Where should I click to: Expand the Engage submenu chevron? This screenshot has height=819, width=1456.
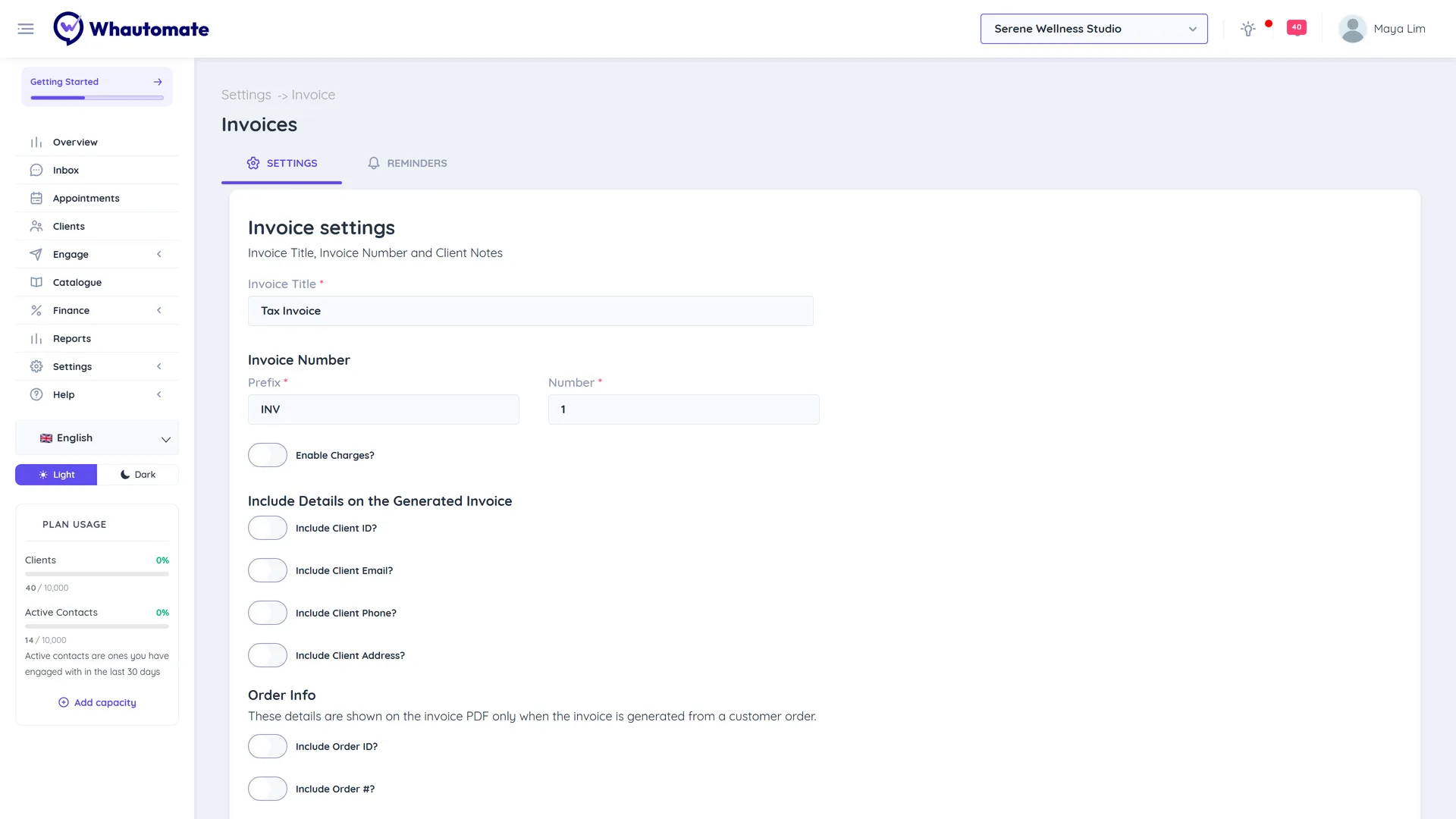(159, 255)
